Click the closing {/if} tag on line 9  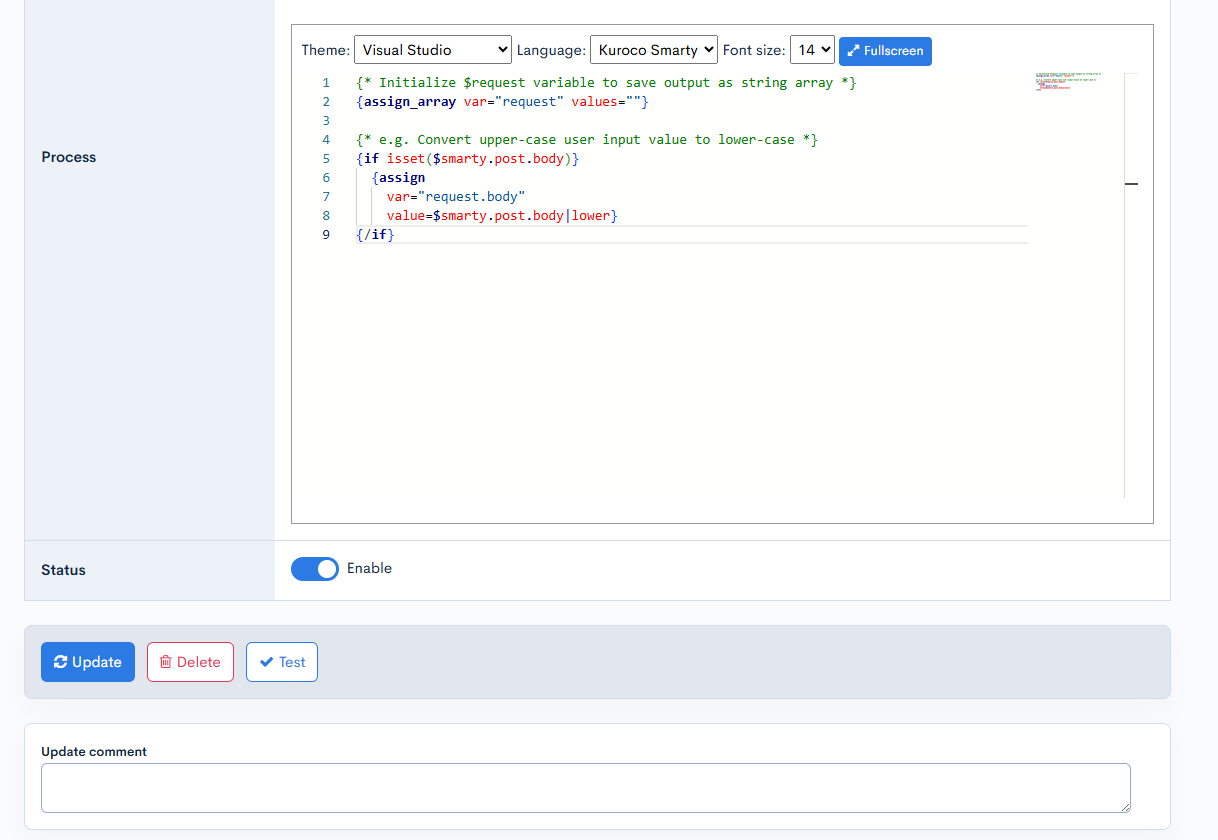pos(376,235)
